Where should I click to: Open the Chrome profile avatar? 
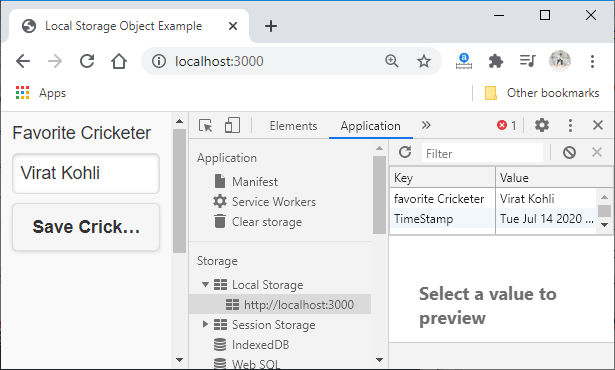560,61
